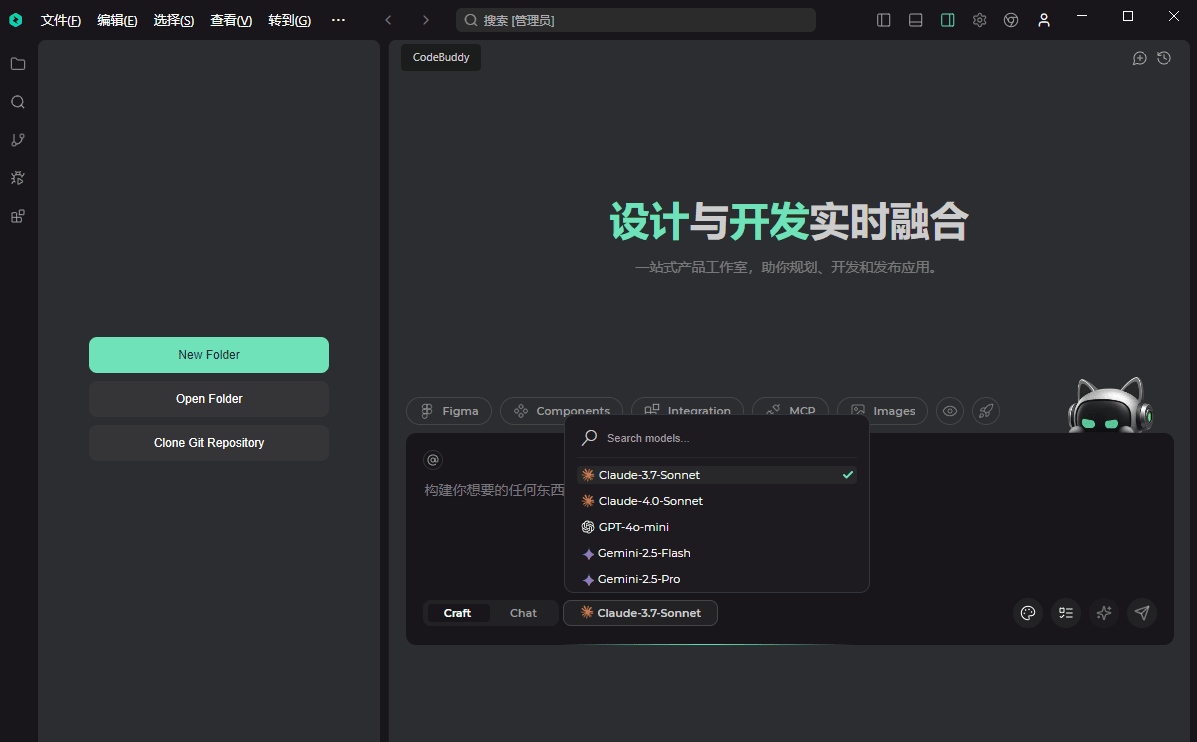Collapse the Claude-3.7-Sonnet model selector dropdown
This screenshot has width=1197, height=742.
[640, 613]
